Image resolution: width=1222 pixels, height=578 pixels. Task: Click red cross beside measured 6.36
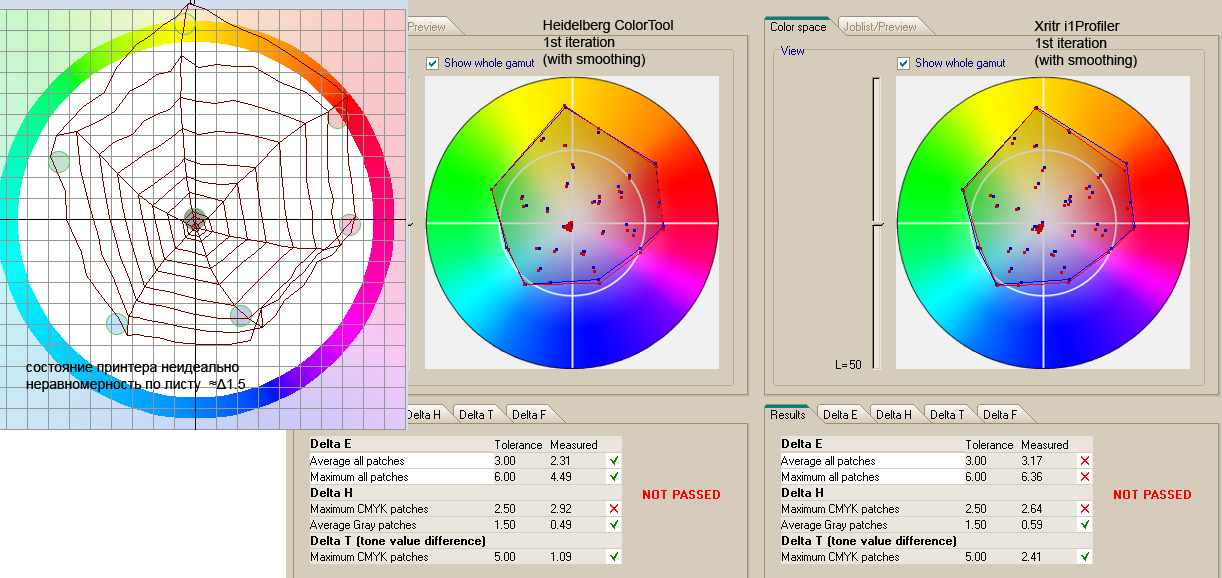pyautogui.click(x=1085, y=477)
